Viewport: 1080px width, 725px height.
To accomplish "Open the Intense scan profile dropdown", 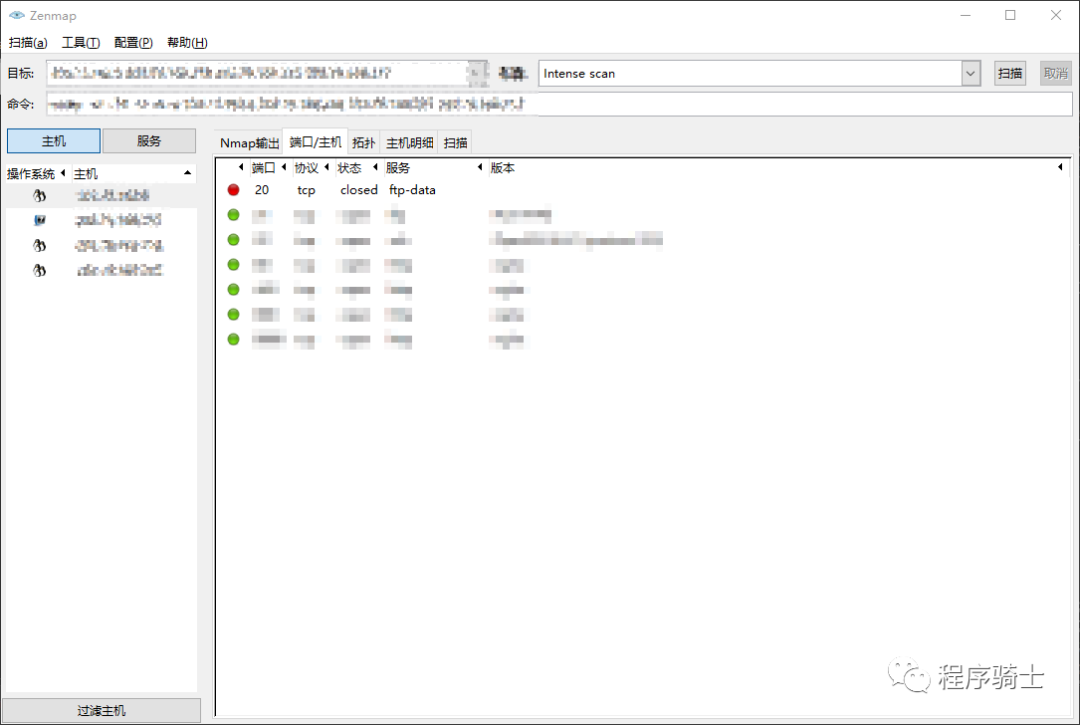I will 970,73.
